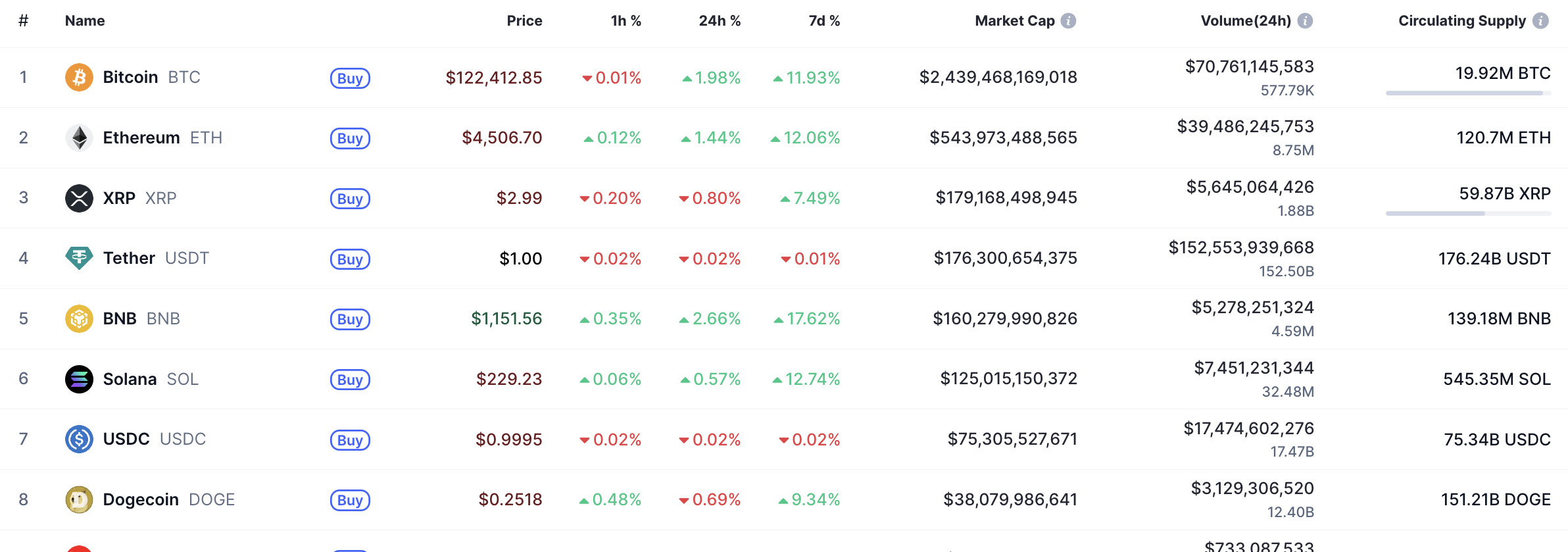Click the Ethereum diamond logo icon
Screen dimensions: 1568x552
click(79, 138)
